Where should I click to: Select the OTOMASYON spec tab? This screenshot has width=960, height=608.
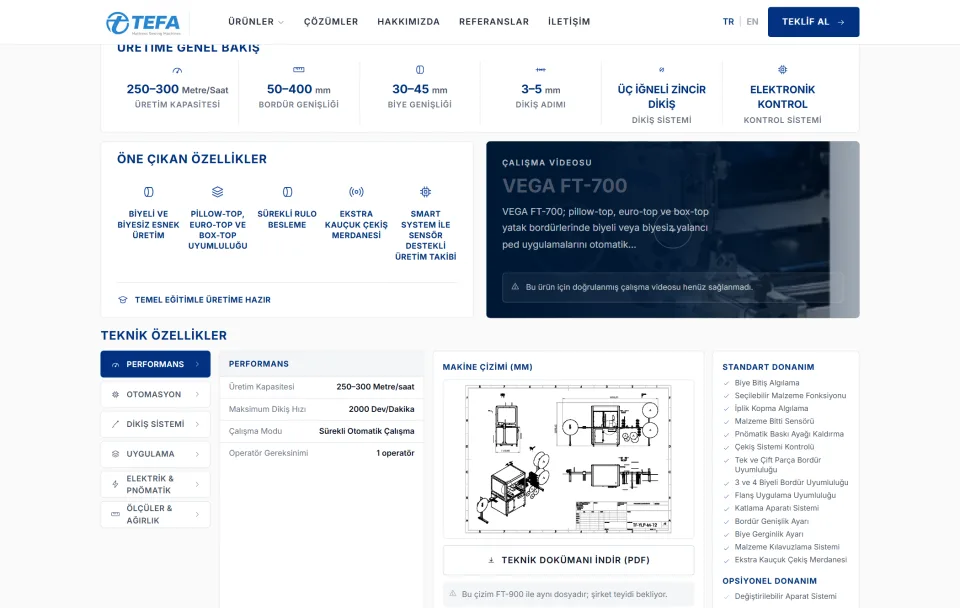[x=156, y=394]
